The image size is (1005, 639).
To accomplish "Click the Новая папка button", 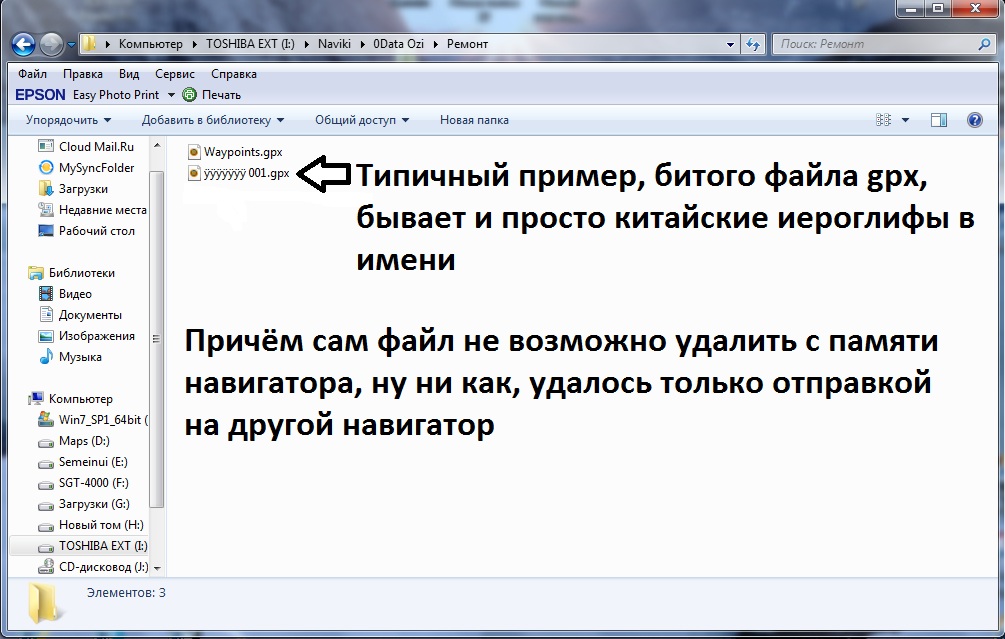I will pos(474,120).
